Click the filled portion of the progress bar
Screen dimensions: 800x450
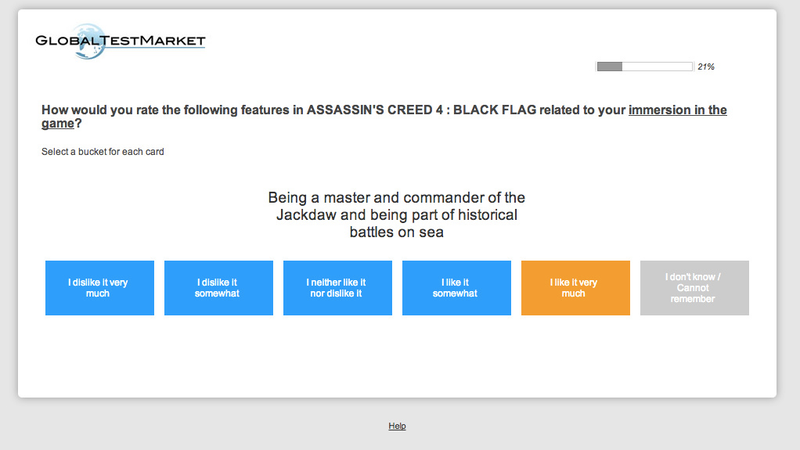[610, 66]
